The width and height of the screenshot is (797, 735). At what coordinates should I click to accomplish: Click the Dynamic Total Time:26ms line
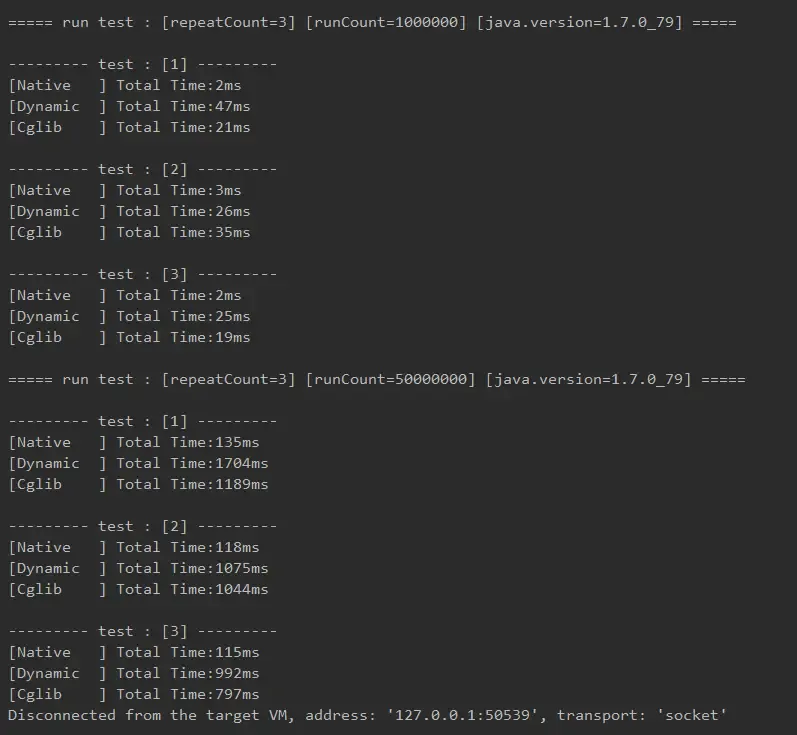(x=130, y=211)
